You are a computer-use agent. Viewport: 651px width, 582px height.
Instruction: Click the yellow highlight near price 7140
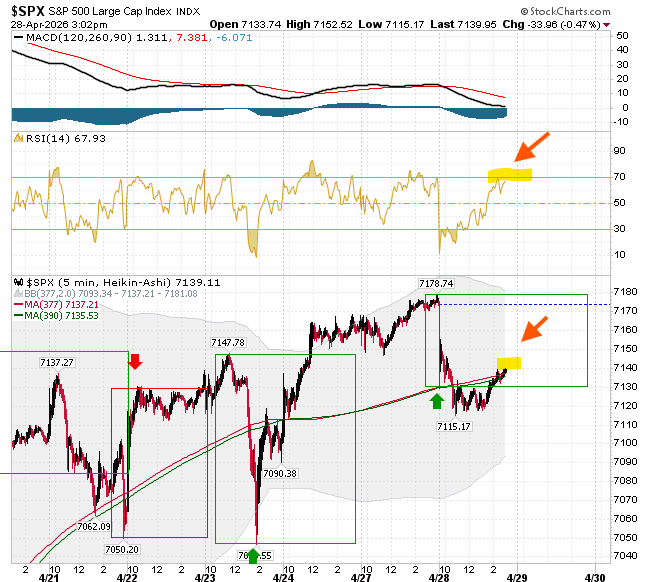click(x=509, y=363)
